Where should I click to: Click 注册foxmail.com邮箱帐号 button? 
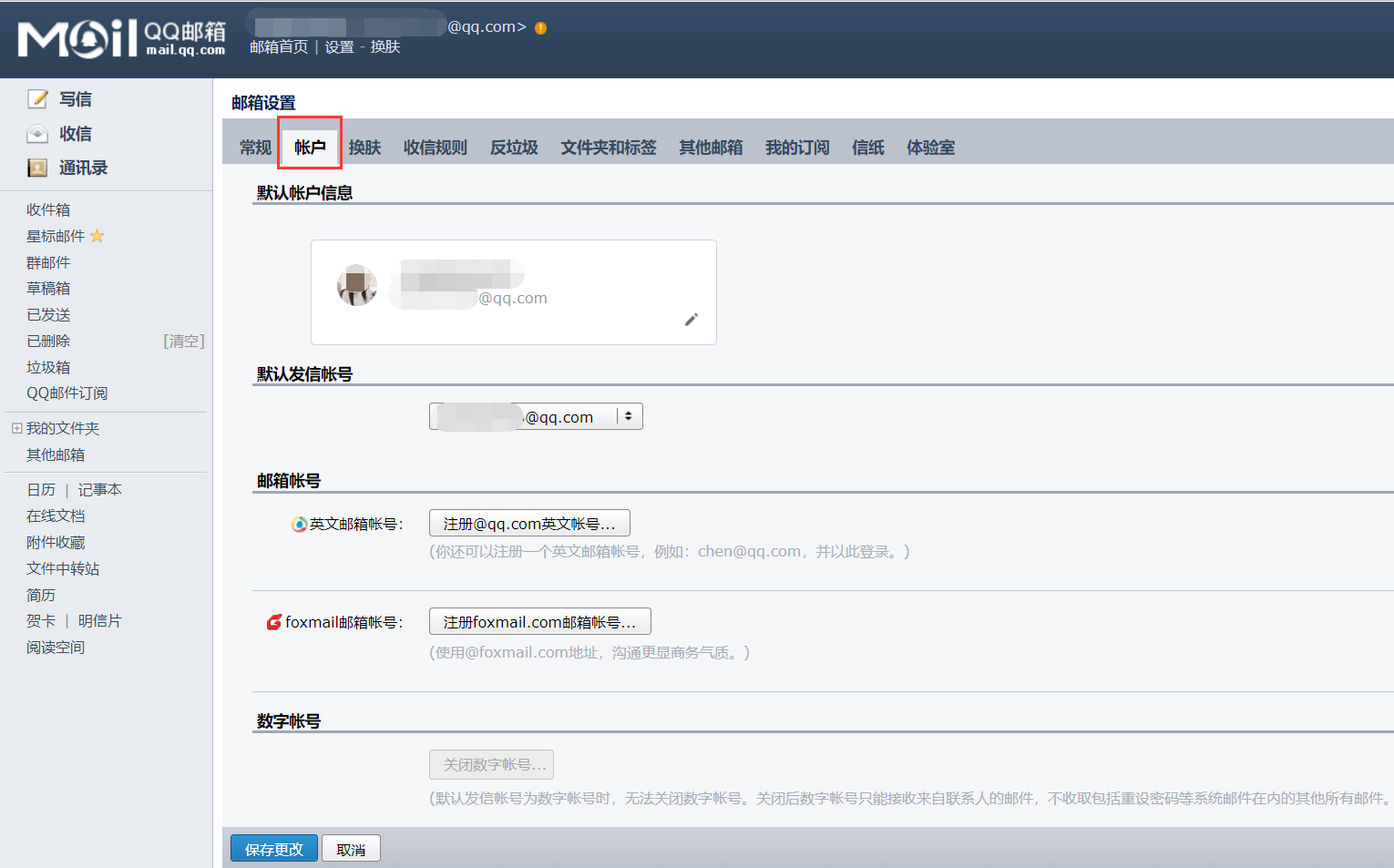(x=539, y=621)
